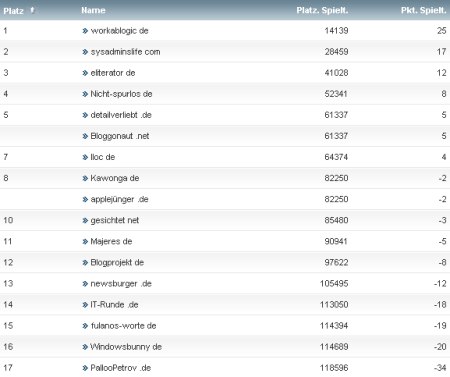Sort table by Platz column header
The height and width of the screenshot is (377, 450).
(13, 11)
